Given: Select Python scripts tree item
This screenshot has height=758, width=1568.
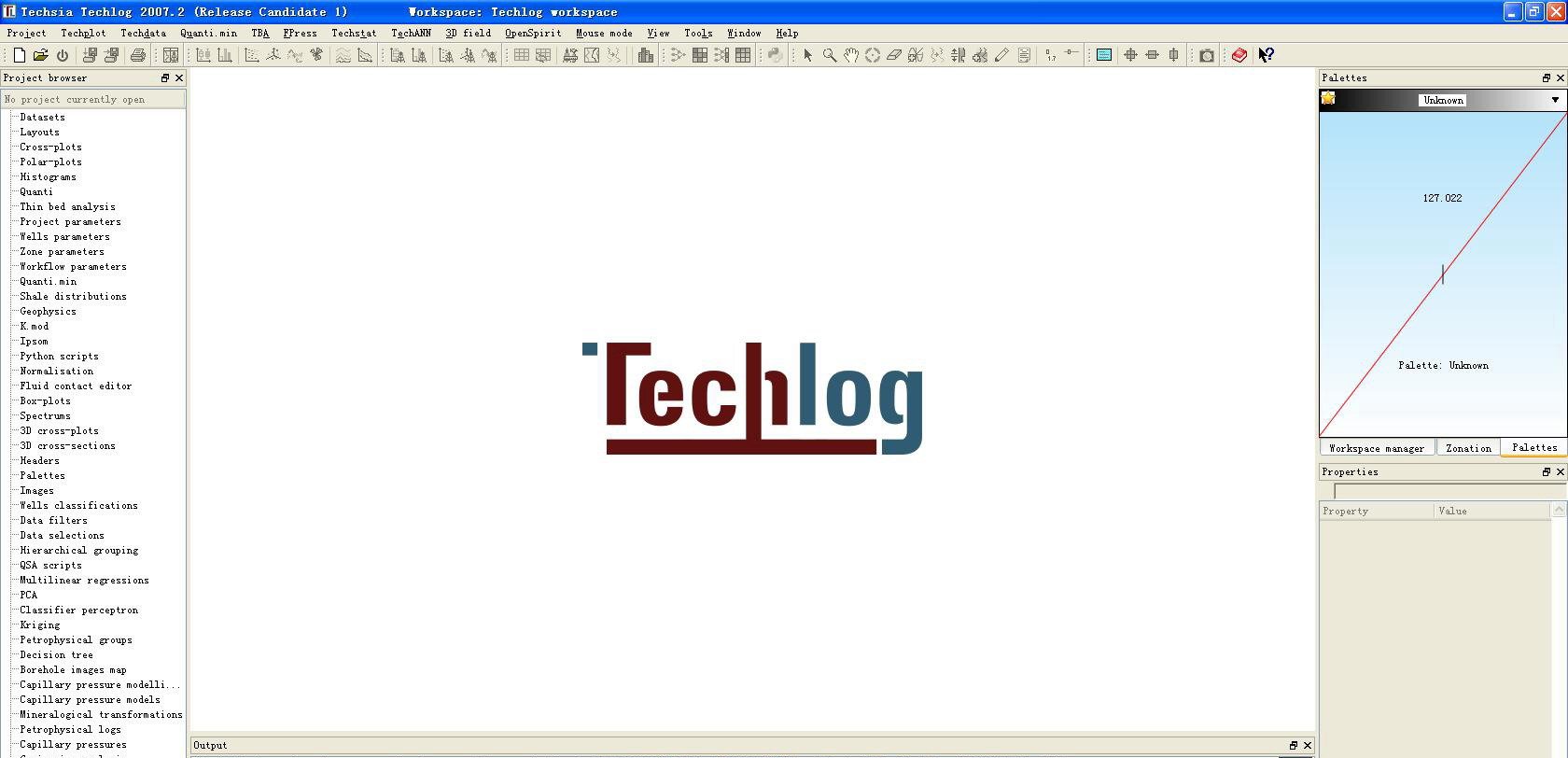Looking at the screenshot, I should 59,357.
